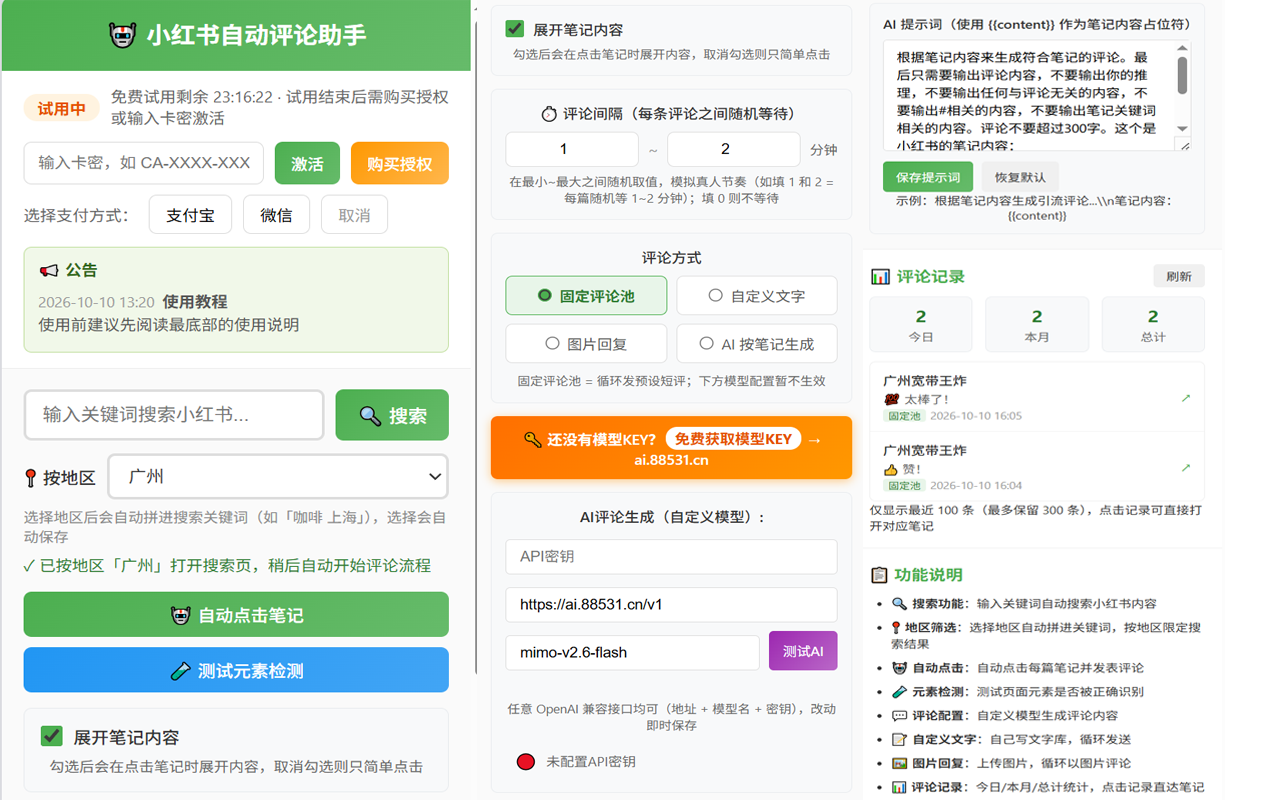
Task: Click the orange 购买授权 button
Action: pos(399,163)
